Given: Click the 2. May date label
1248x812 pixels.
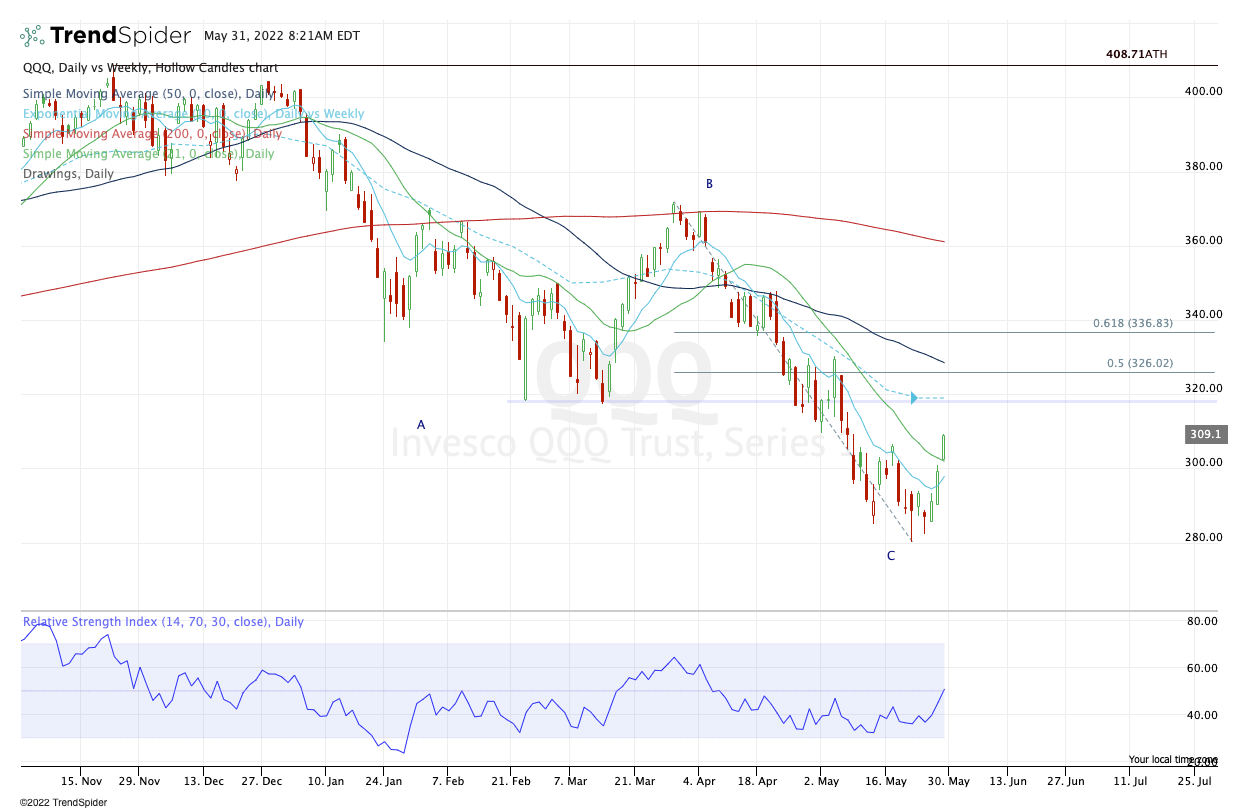Looking at the screenshot, I should click(820, 780).
